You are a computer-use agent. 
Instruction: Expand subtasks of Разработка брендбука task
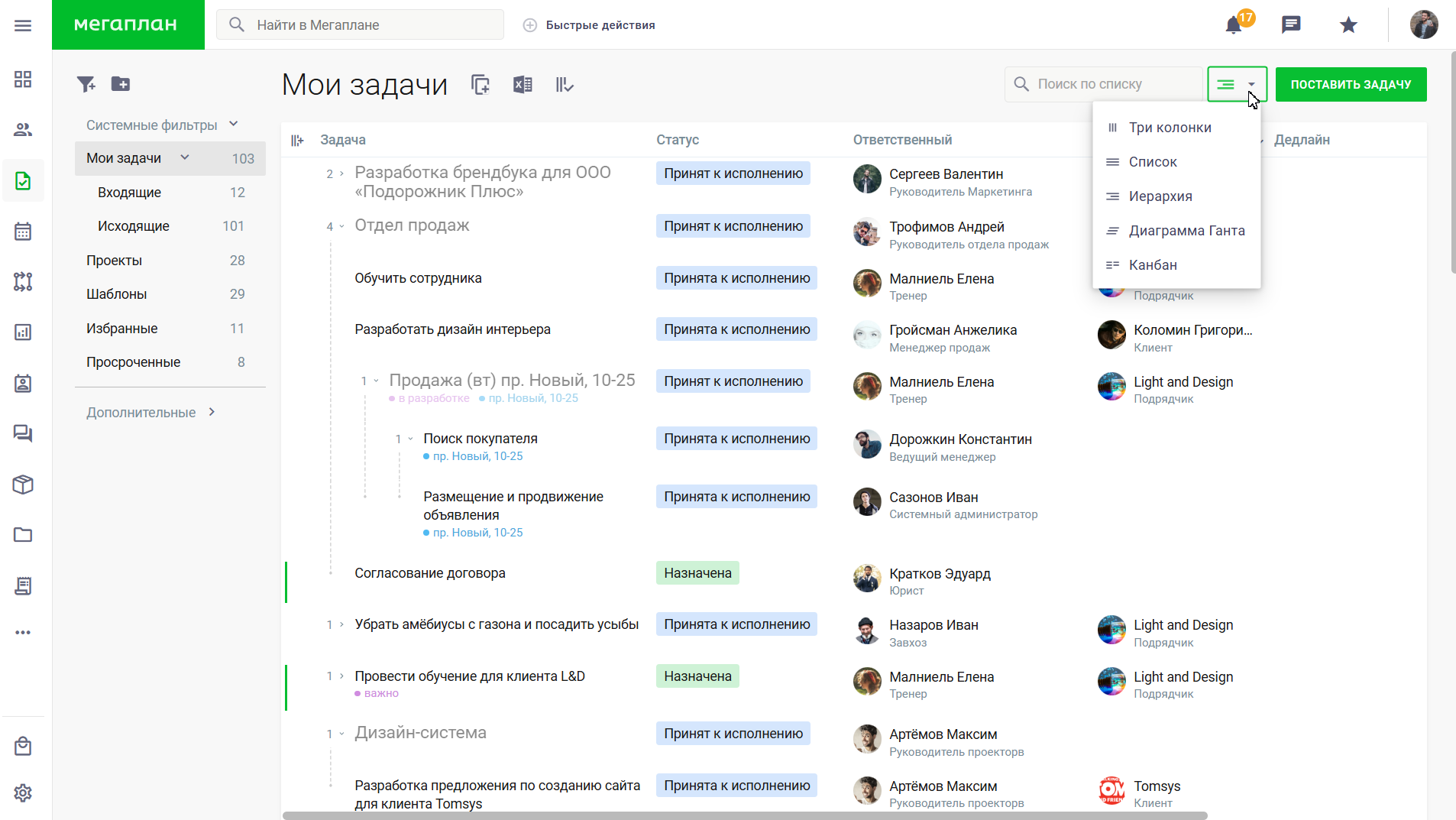point(341,174)
